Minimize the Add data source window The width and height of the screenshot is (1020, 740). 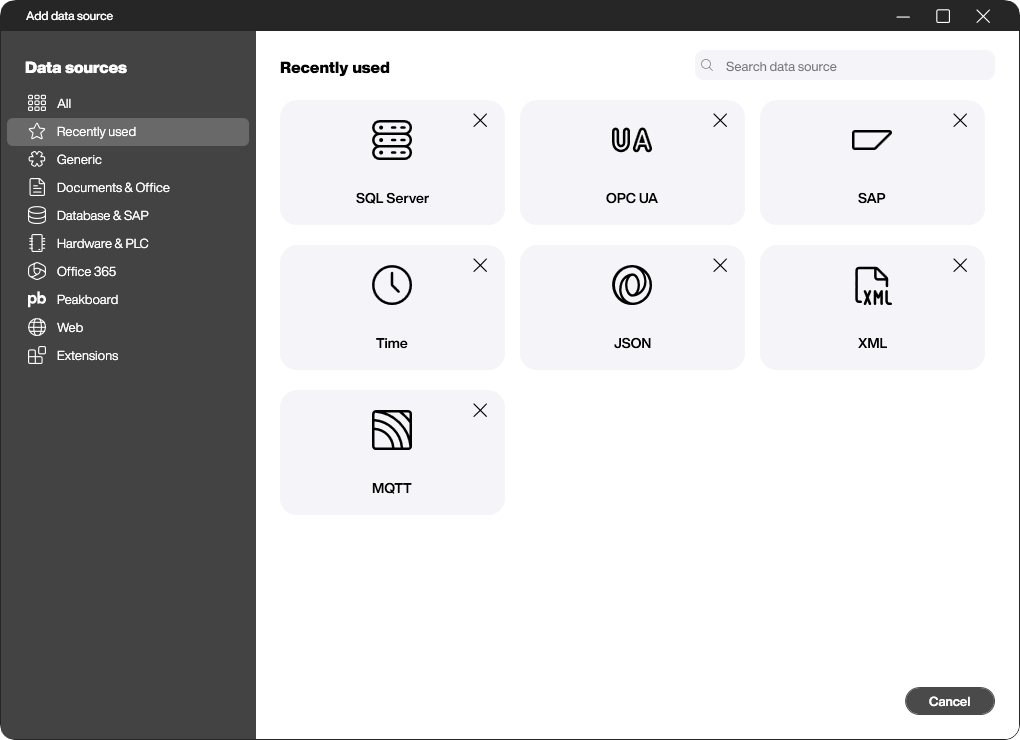coord(903,16)
